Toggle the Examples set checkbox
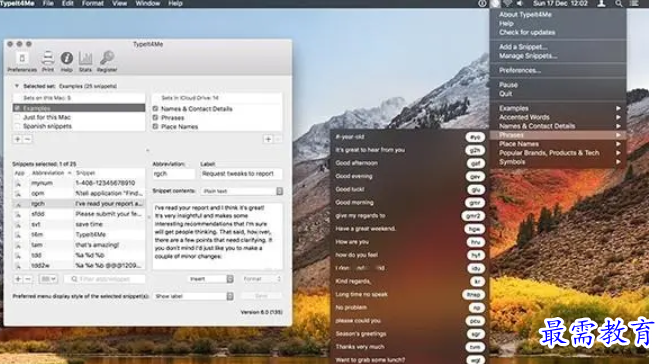 17,108
